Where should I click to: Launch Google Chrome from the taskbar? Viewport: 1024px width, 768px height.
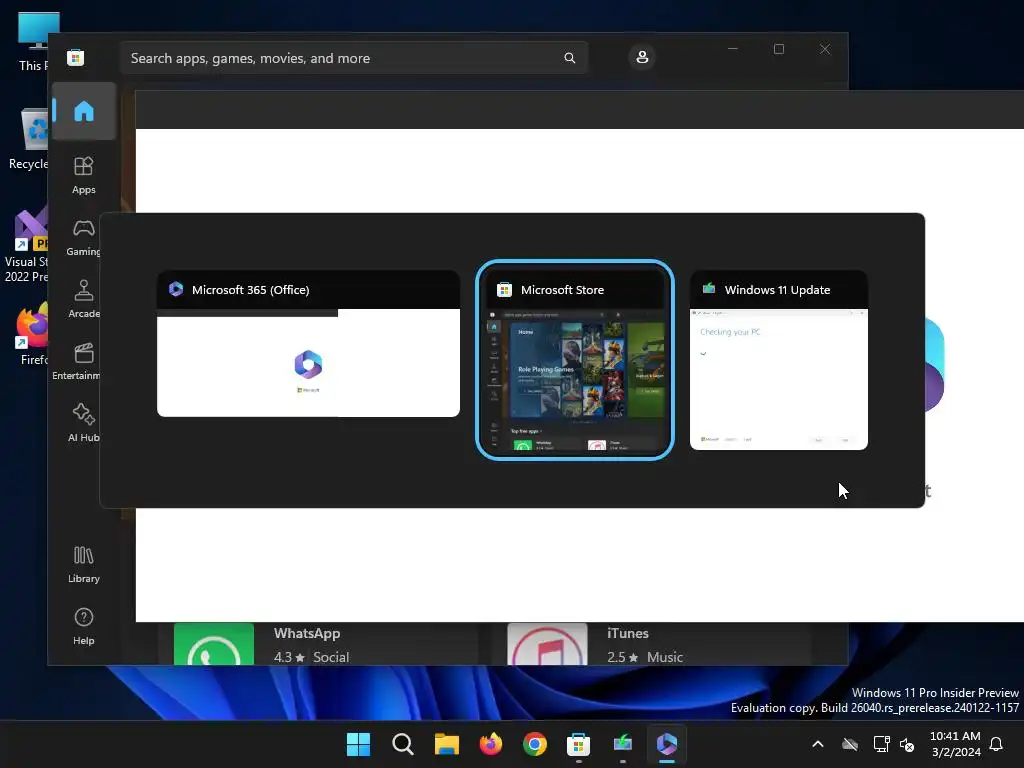click(x=535, y=744)
